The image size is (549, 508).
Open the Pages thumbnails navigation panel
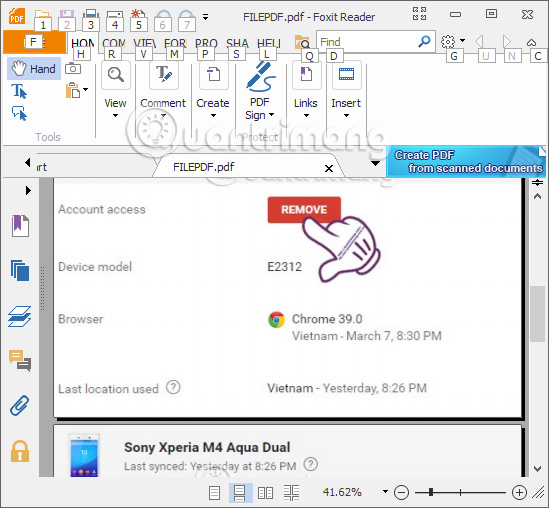[20, 270]
